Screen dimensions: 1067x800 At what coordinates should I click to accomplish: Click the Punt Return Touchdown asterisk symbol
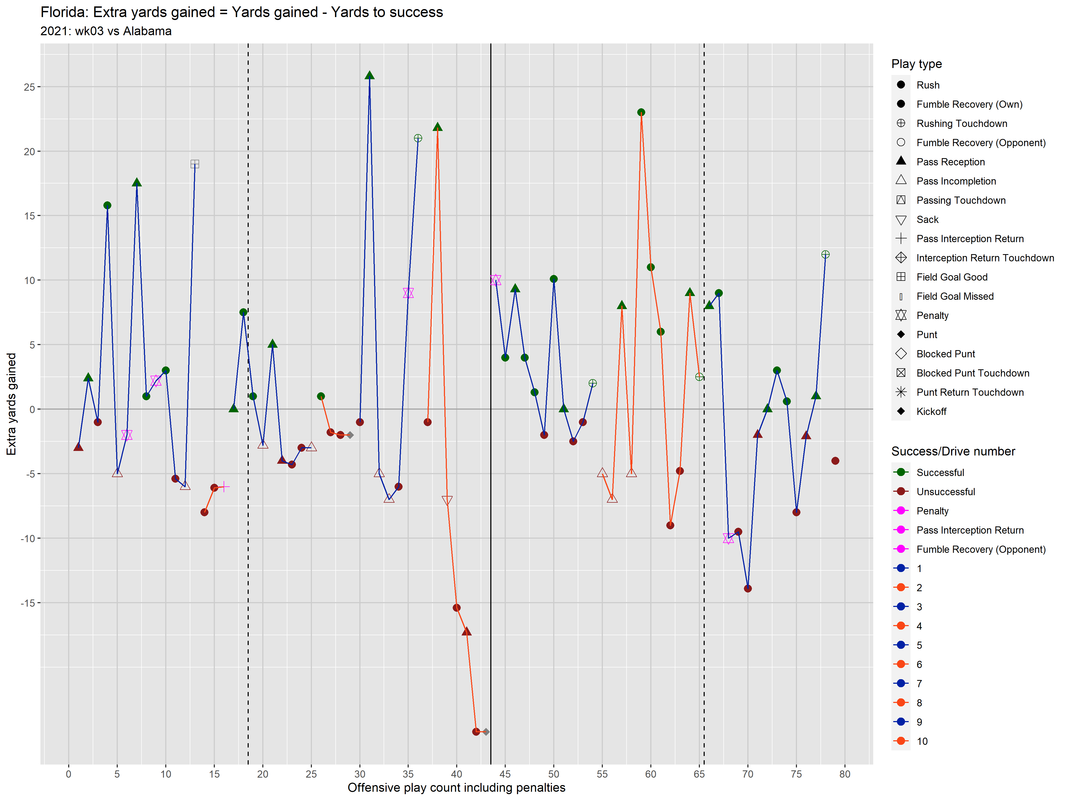pyautogui.click(x=900, y=392)
